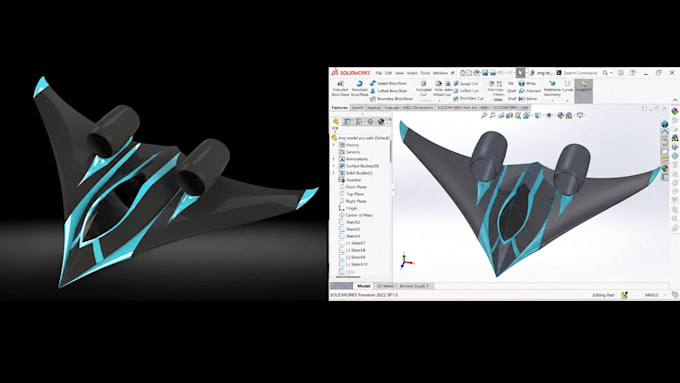Click the Zoom to Fit magnifier icon

tap(484, 115)
